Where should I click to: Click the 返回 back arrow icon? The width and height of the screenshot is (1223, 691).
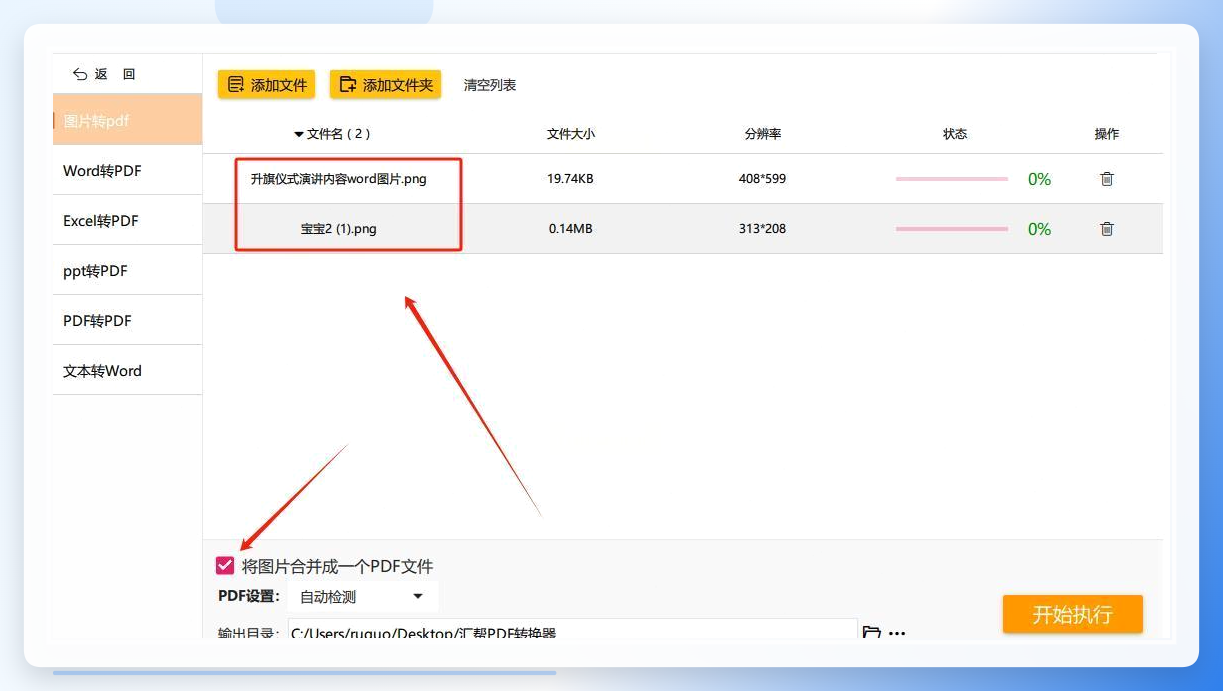[x=80, y=74]
